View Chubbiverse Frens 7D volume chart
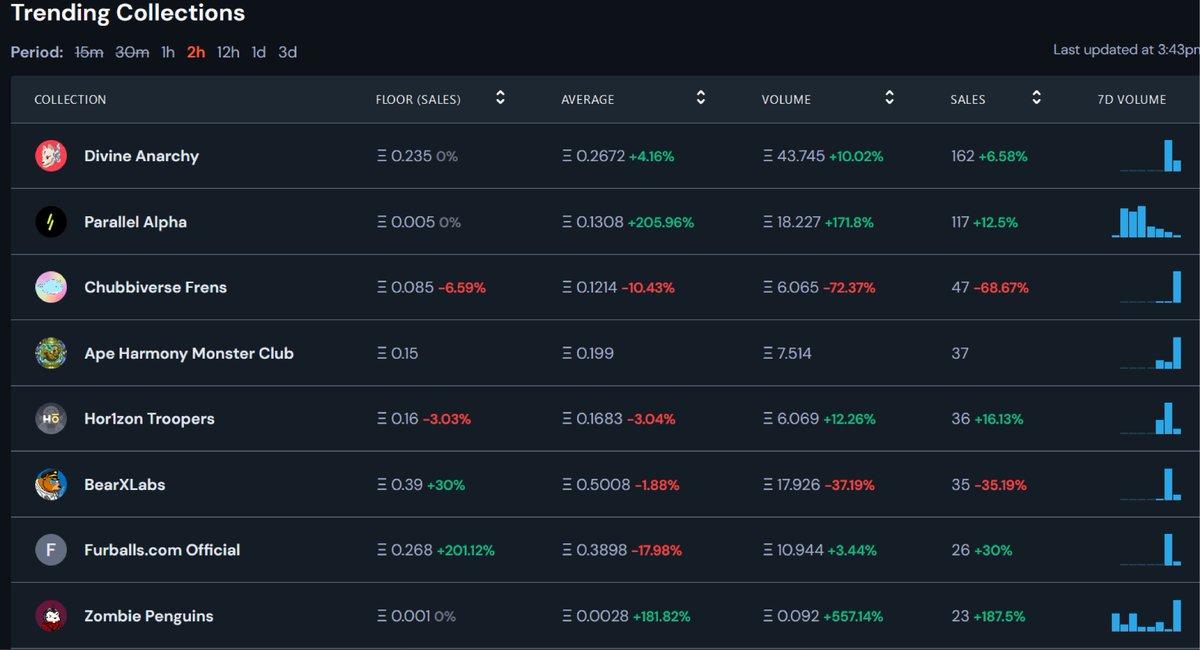Viewport: 1200px width, 650px height. (x=1151, y=287)
